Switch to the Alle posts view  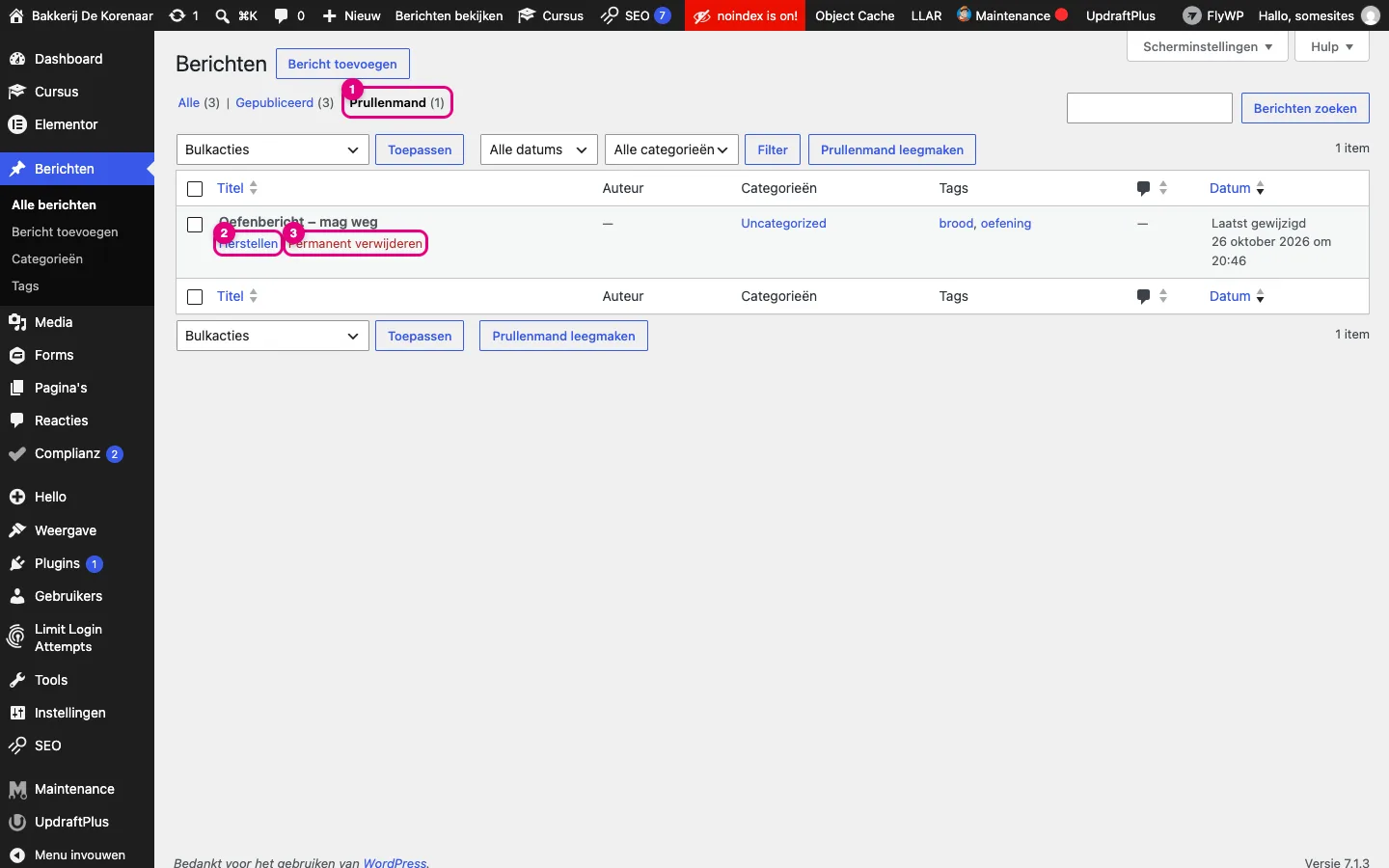pos(189,102)
